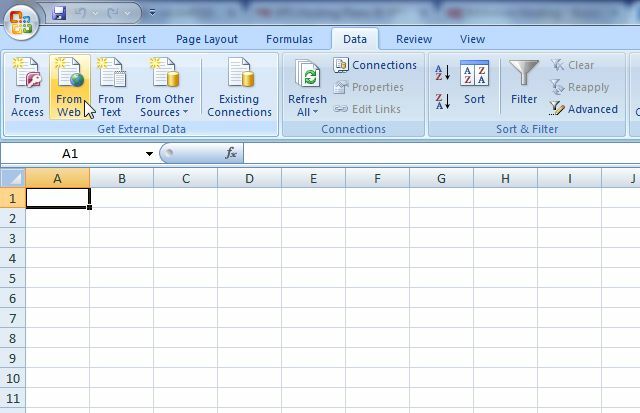Import data From Access
640x413 pixels.
[x=27, y=87]
